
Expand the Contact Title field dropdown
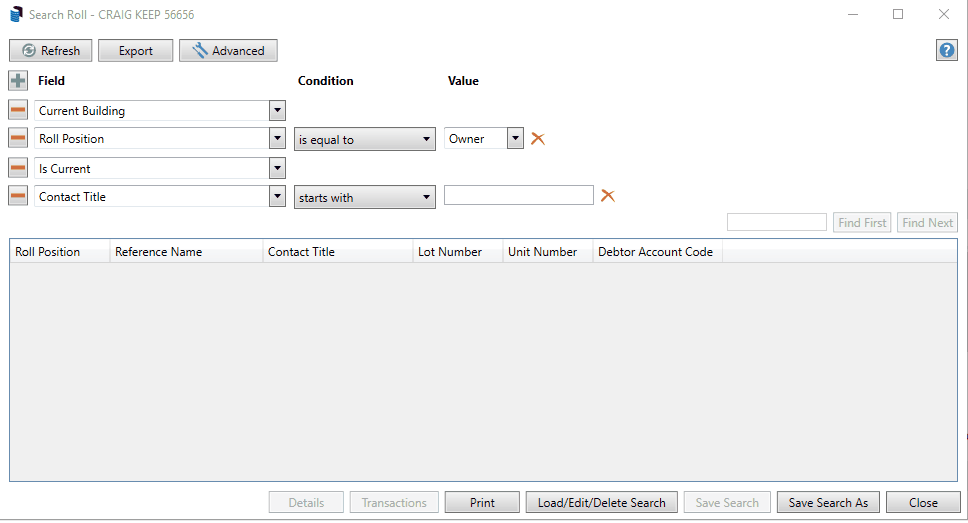coord(277,196)
